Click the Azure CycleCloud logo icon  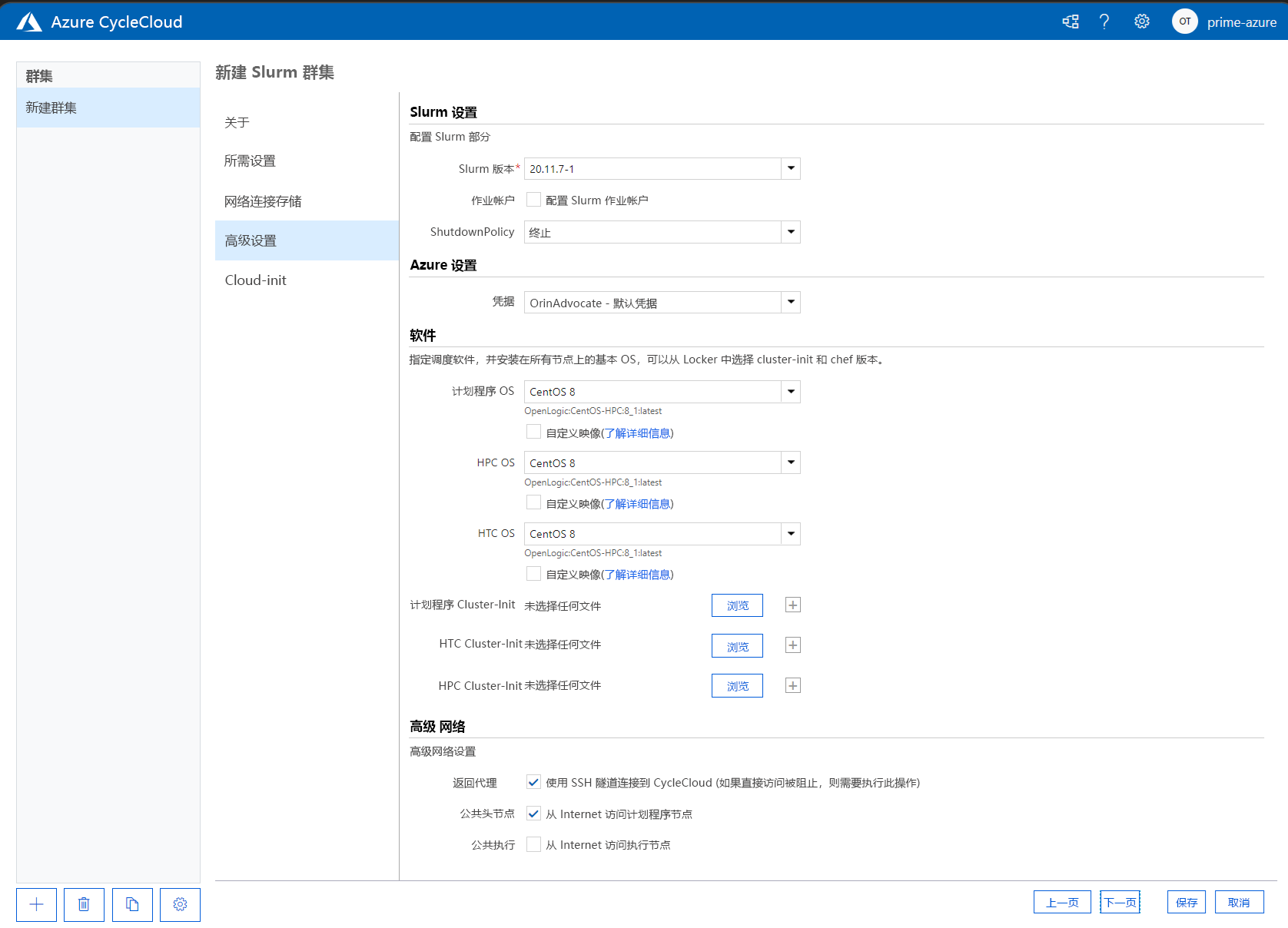click(x=29, y=22)
